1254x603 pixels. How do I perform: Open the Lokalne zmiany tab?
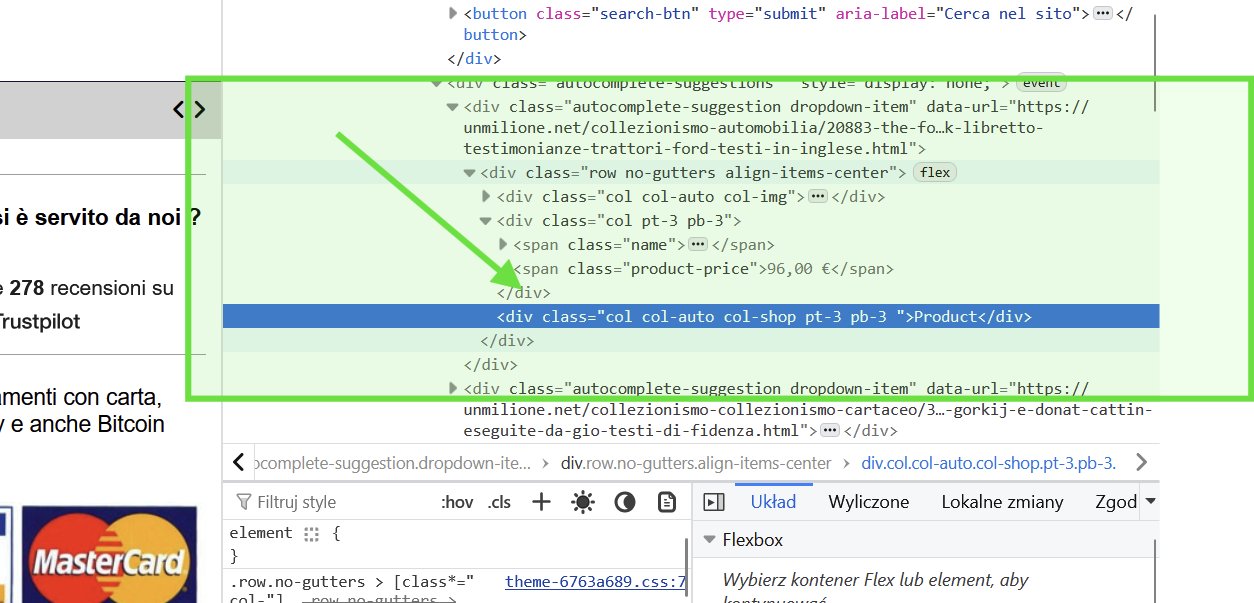click(x=1002, y=502)
